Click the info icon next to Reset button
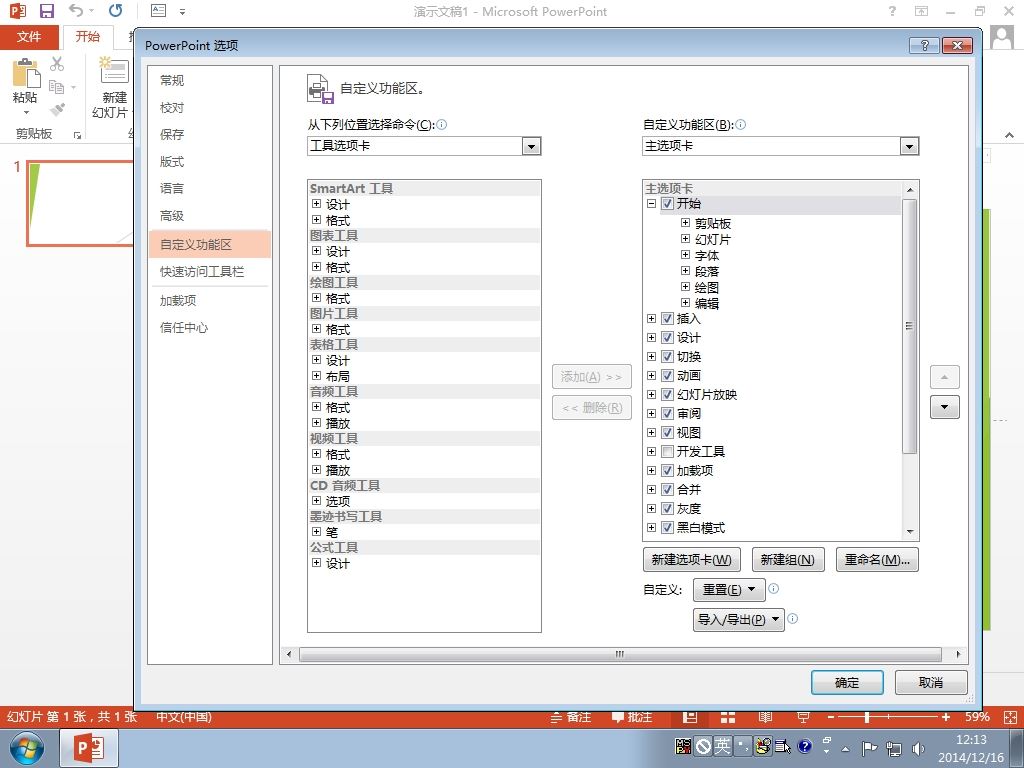The width and height of the screenshot is (1024, 768). pos(774,588)
